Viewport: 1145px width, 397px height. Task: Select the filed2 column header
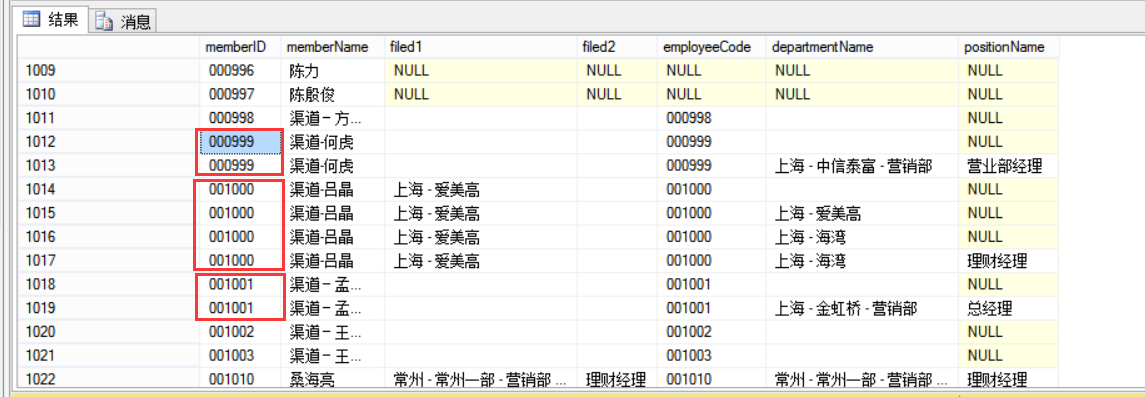[617, 47]
